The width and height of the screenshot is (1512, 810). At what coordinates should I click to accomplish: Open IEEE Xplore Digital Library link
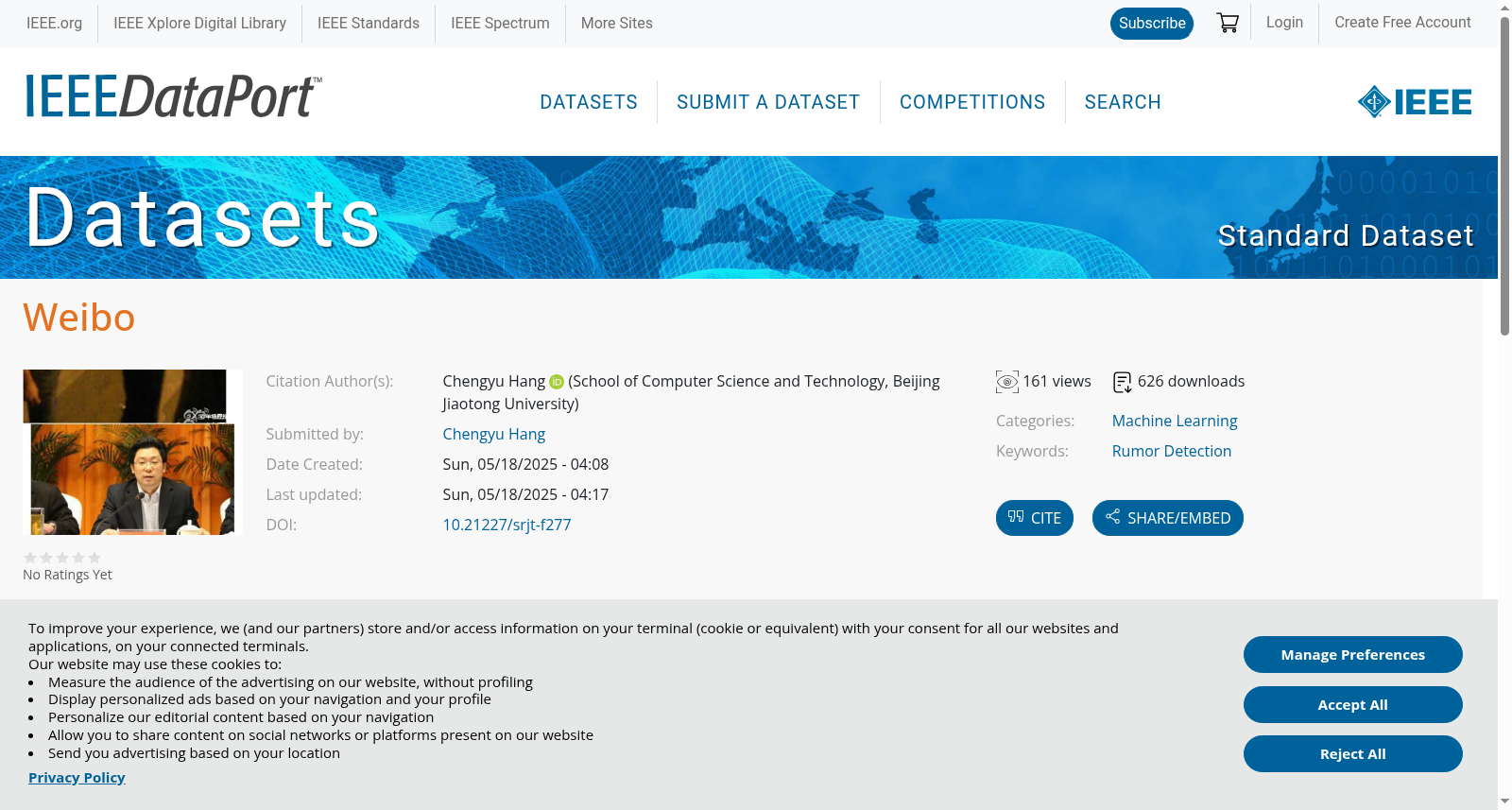coord(199,23)
